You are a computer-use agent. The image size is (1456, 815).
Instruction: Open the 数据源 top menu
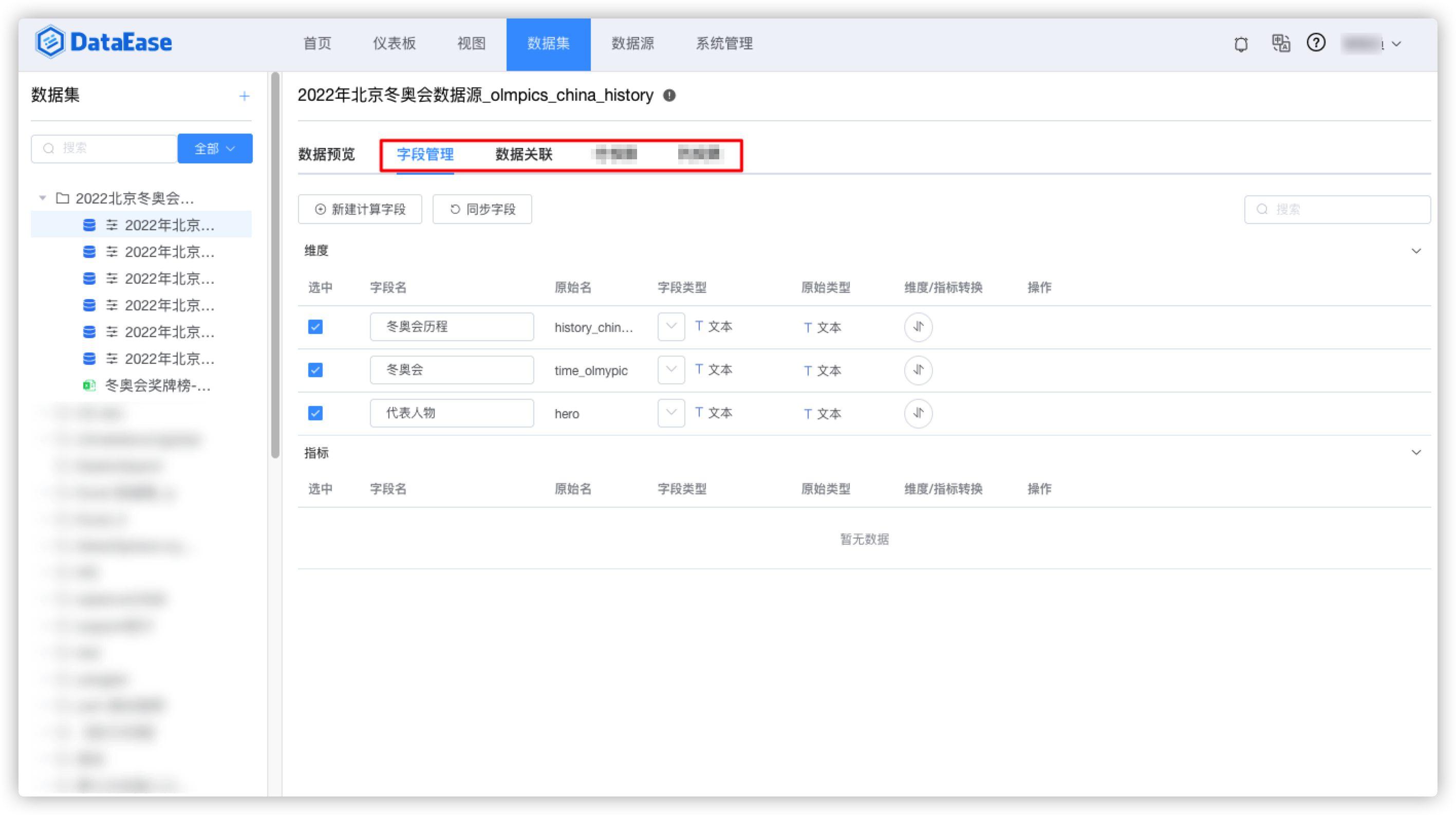(632, 44)
